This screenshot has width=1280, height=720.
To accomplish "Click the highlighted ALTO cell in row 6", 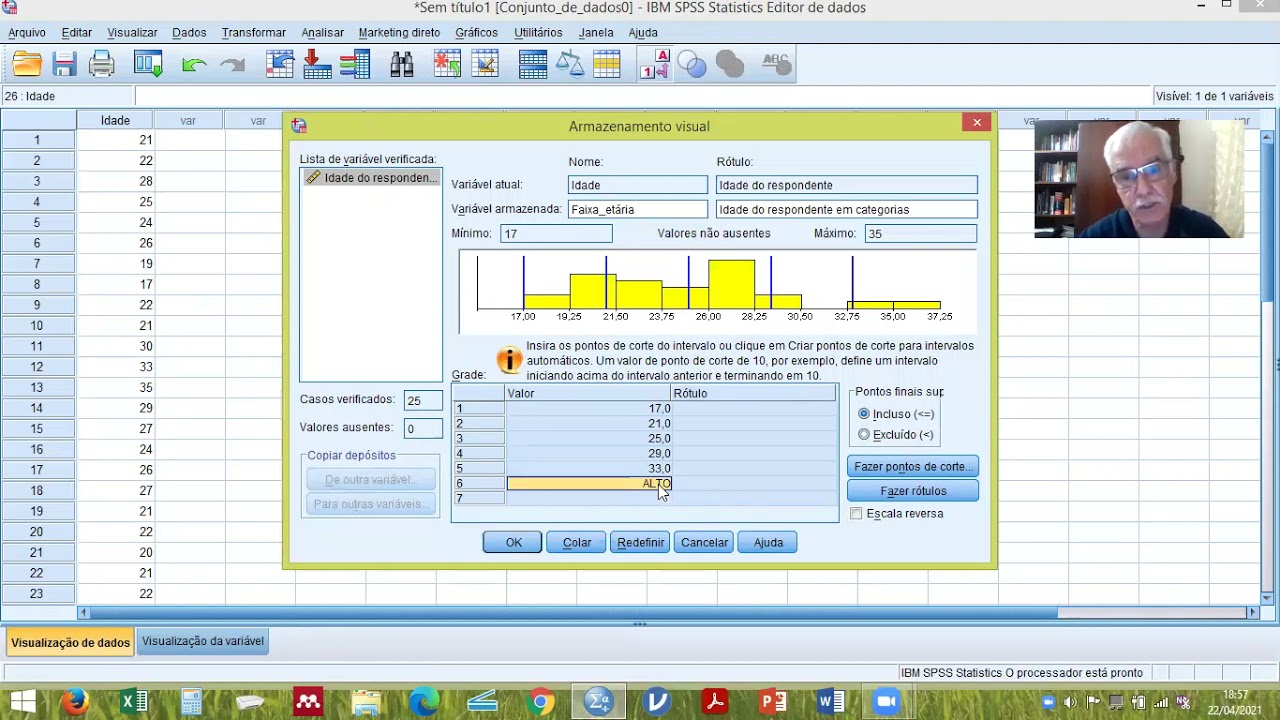I will [x=588, y=483].
